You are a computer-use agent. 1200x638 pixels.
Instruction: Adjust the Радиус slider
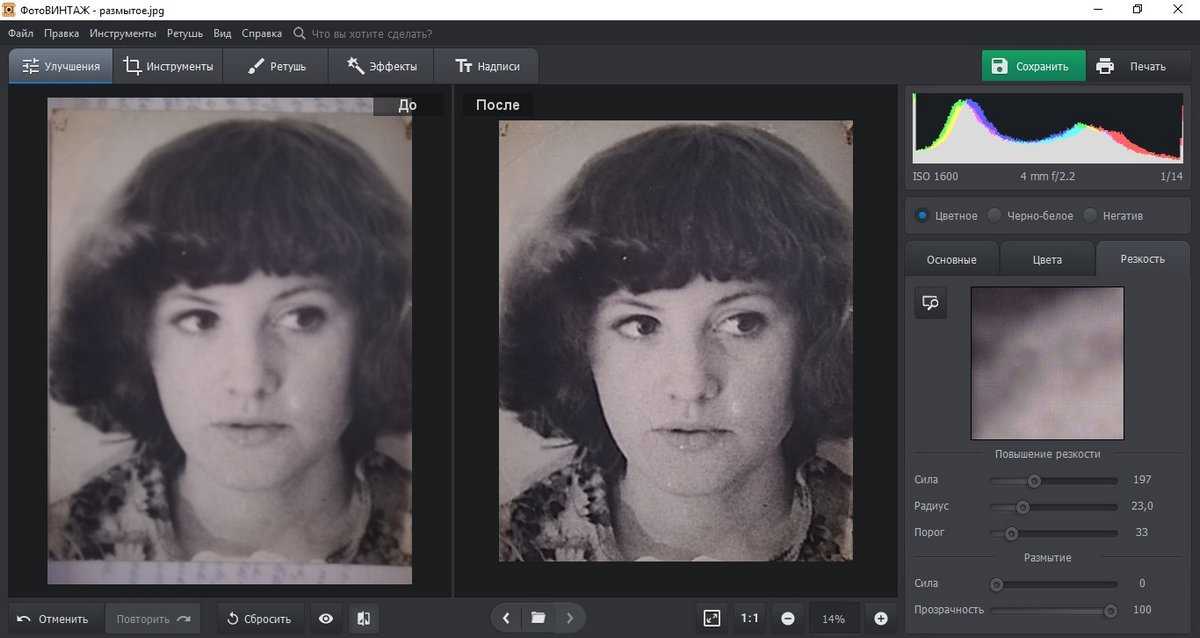coord(1053,506)
